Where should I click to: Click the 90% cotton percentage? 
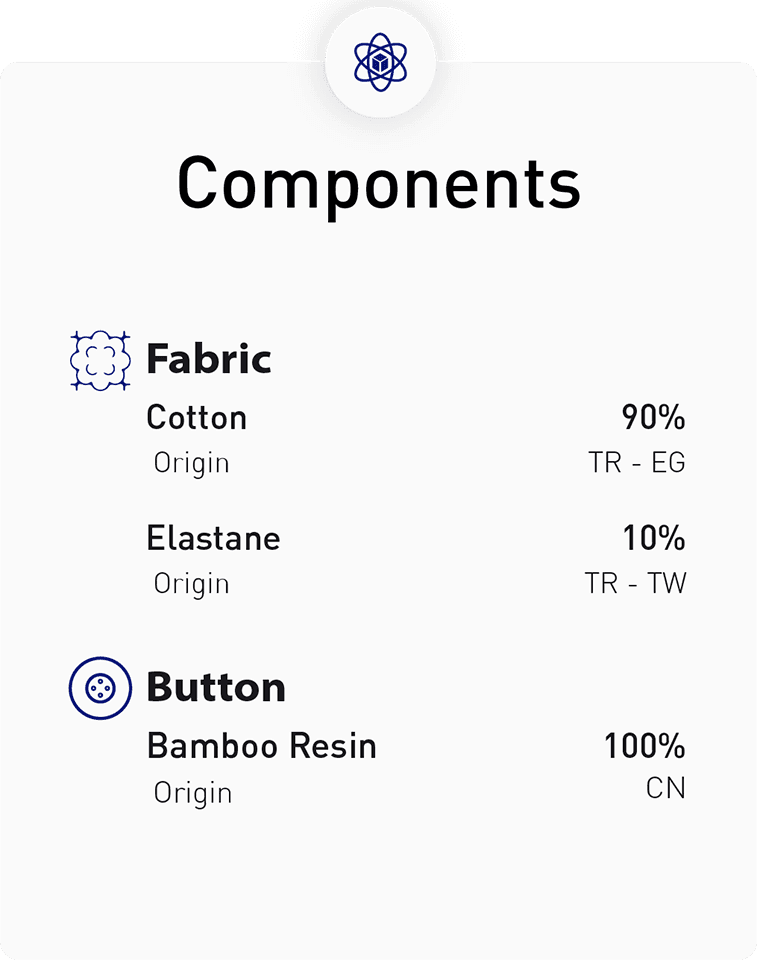click(653, 417)
